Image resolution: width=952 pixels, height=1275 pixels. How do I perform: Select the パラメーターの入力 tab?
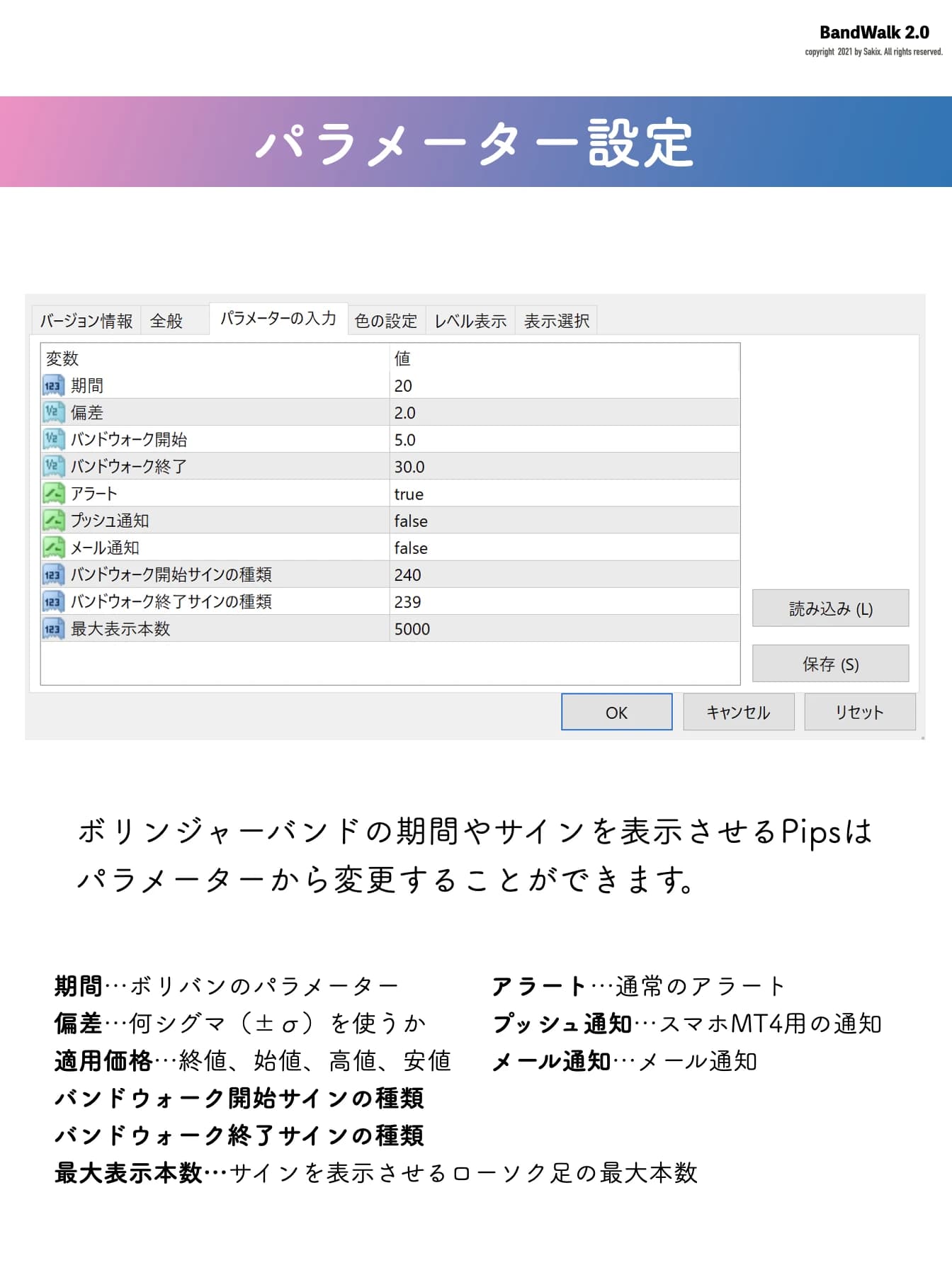(278, 319)
